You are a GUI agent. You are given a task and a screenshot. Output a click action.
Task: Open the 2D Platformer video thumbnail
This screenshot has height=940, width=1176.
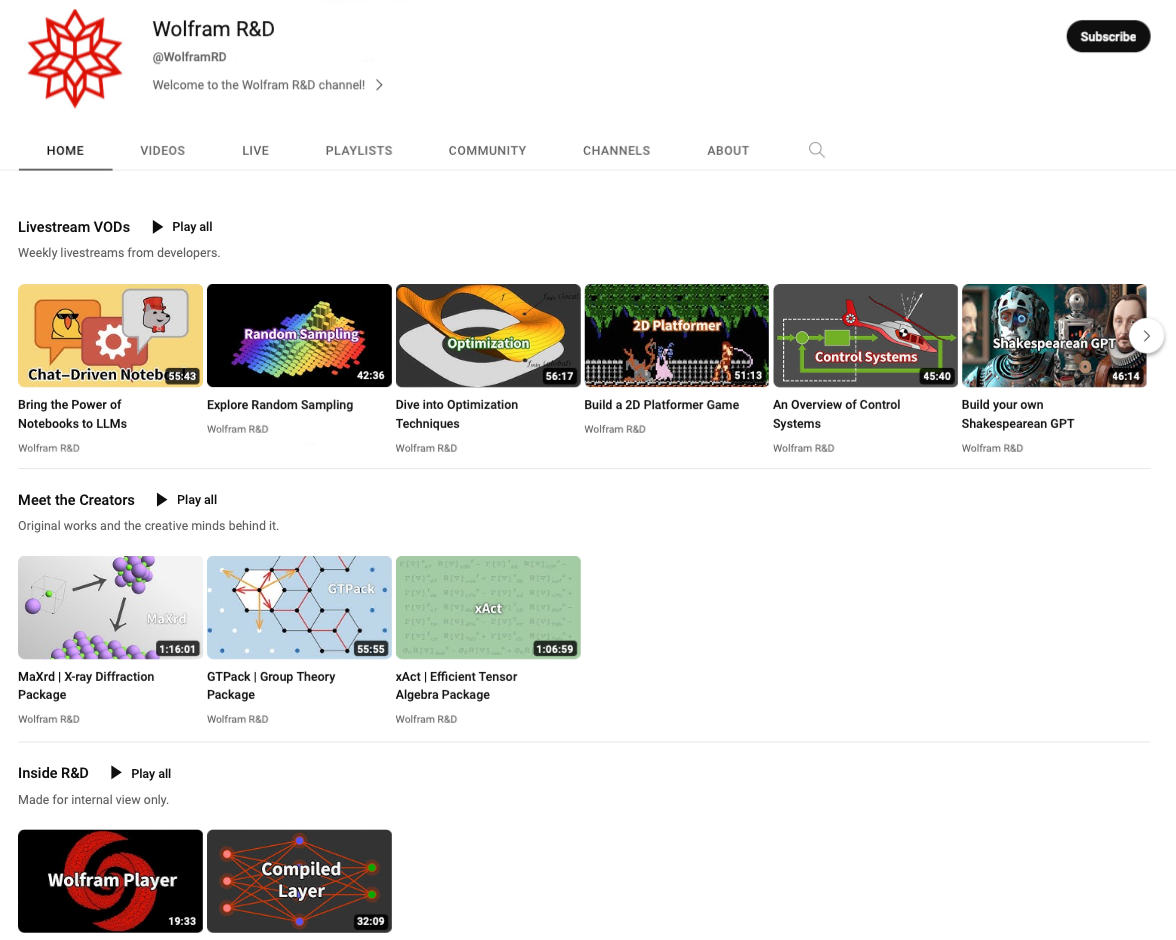coord(676,335)
